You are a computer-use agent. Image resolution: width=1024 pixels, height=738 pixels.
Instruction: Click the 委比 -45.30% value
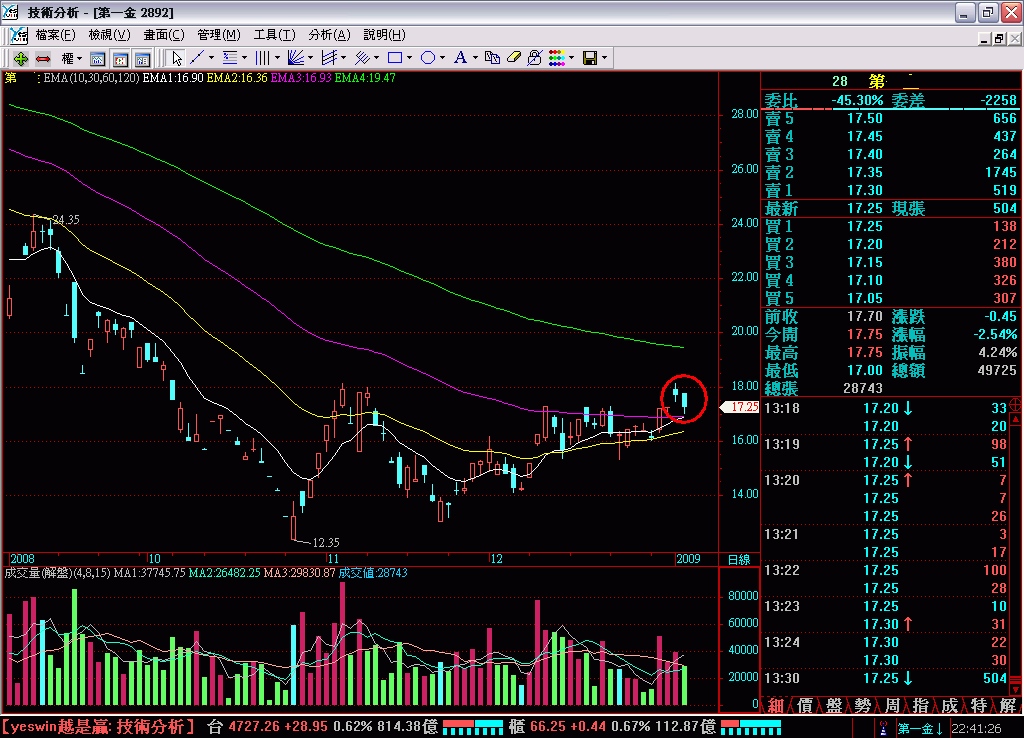tap(857, 101)
